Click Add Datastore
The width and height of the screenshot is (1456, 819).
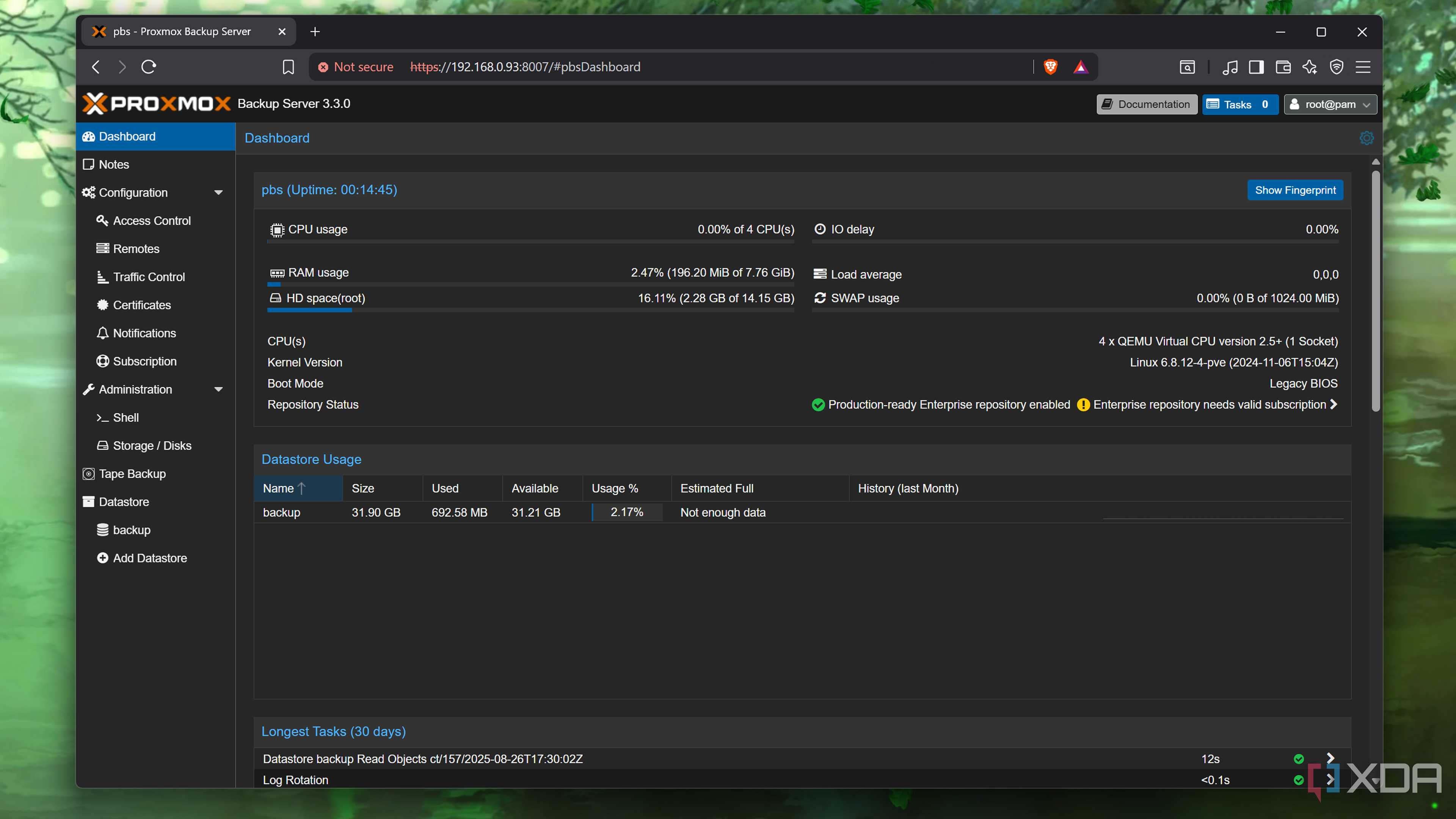click(155, 559)
